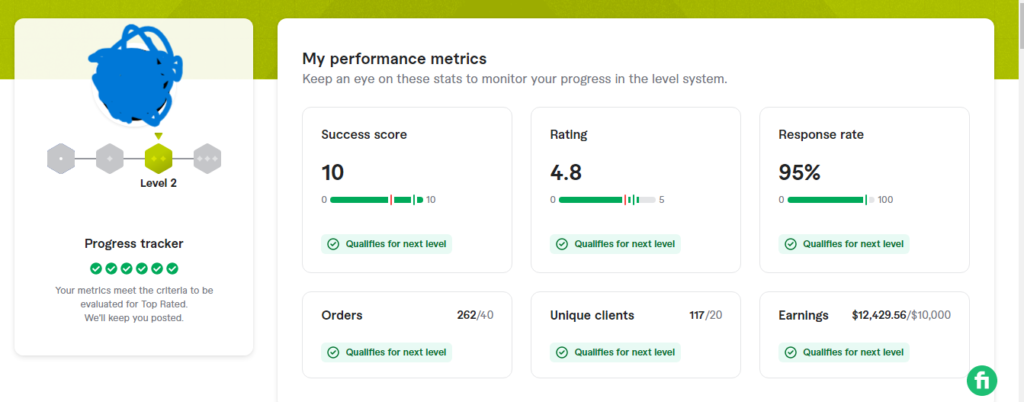The height and width of the screenshot is (402, 1024).
Task: Click the last progress tracker checkmark
Action: tap(172, 268)
